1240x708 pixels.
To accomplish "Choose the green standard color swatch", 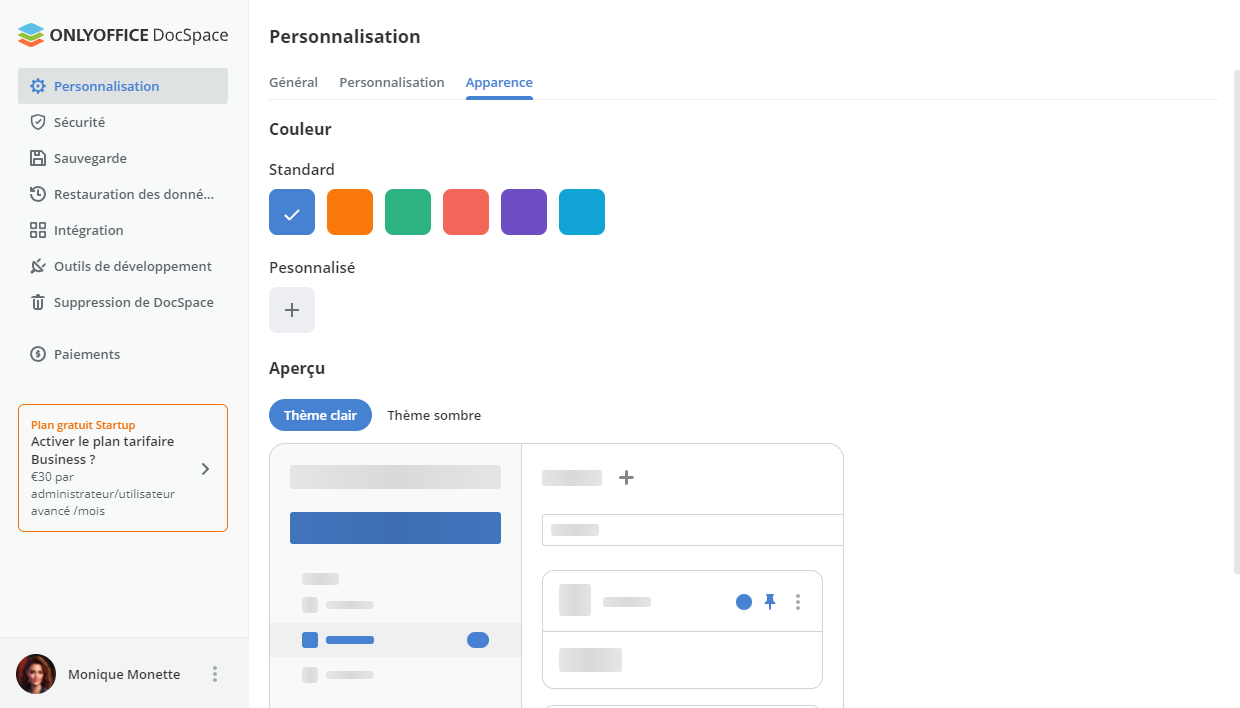I will 408,212.
